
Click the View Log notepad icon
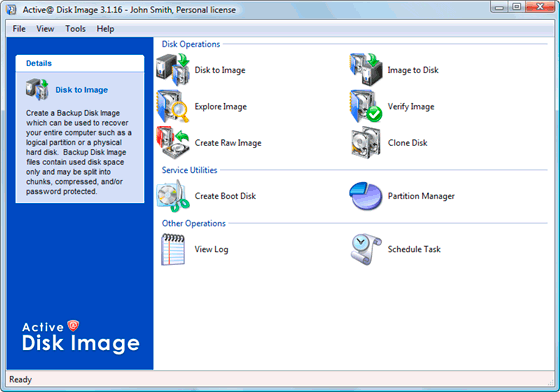tap(173, 249)
